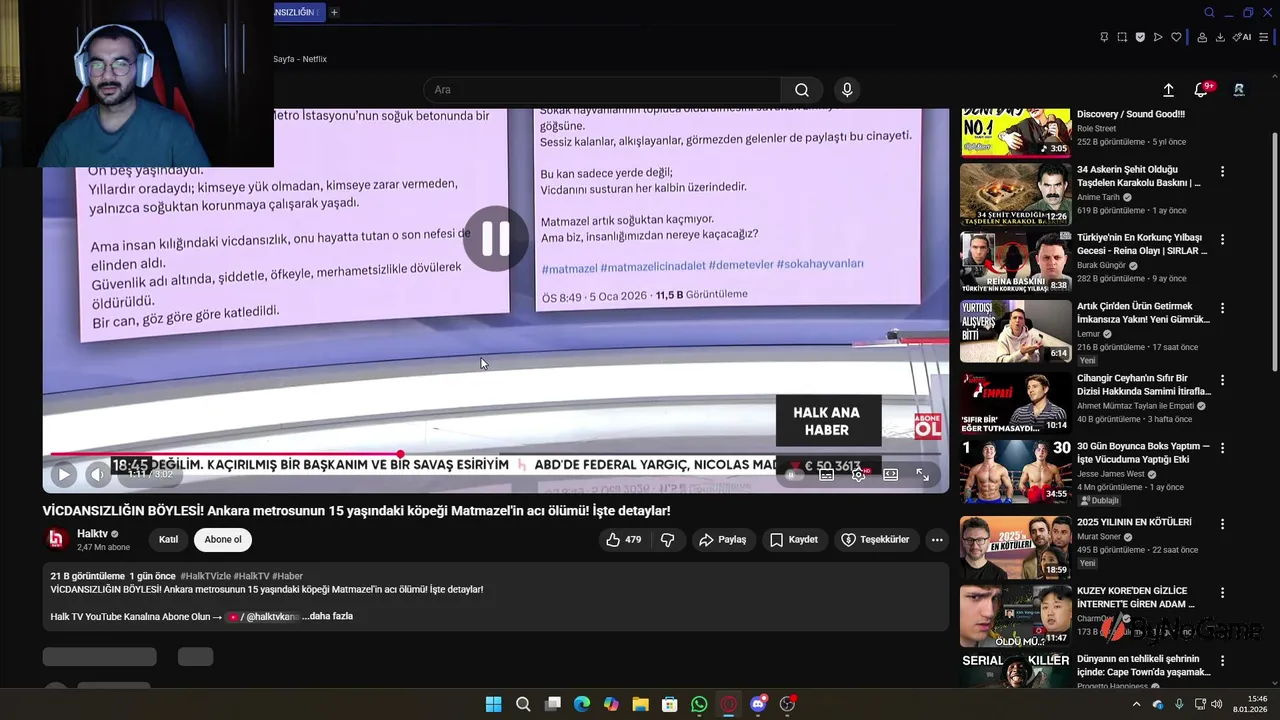
Task: Open WhatsApp from the taskbar
Action: pos(699,704)
